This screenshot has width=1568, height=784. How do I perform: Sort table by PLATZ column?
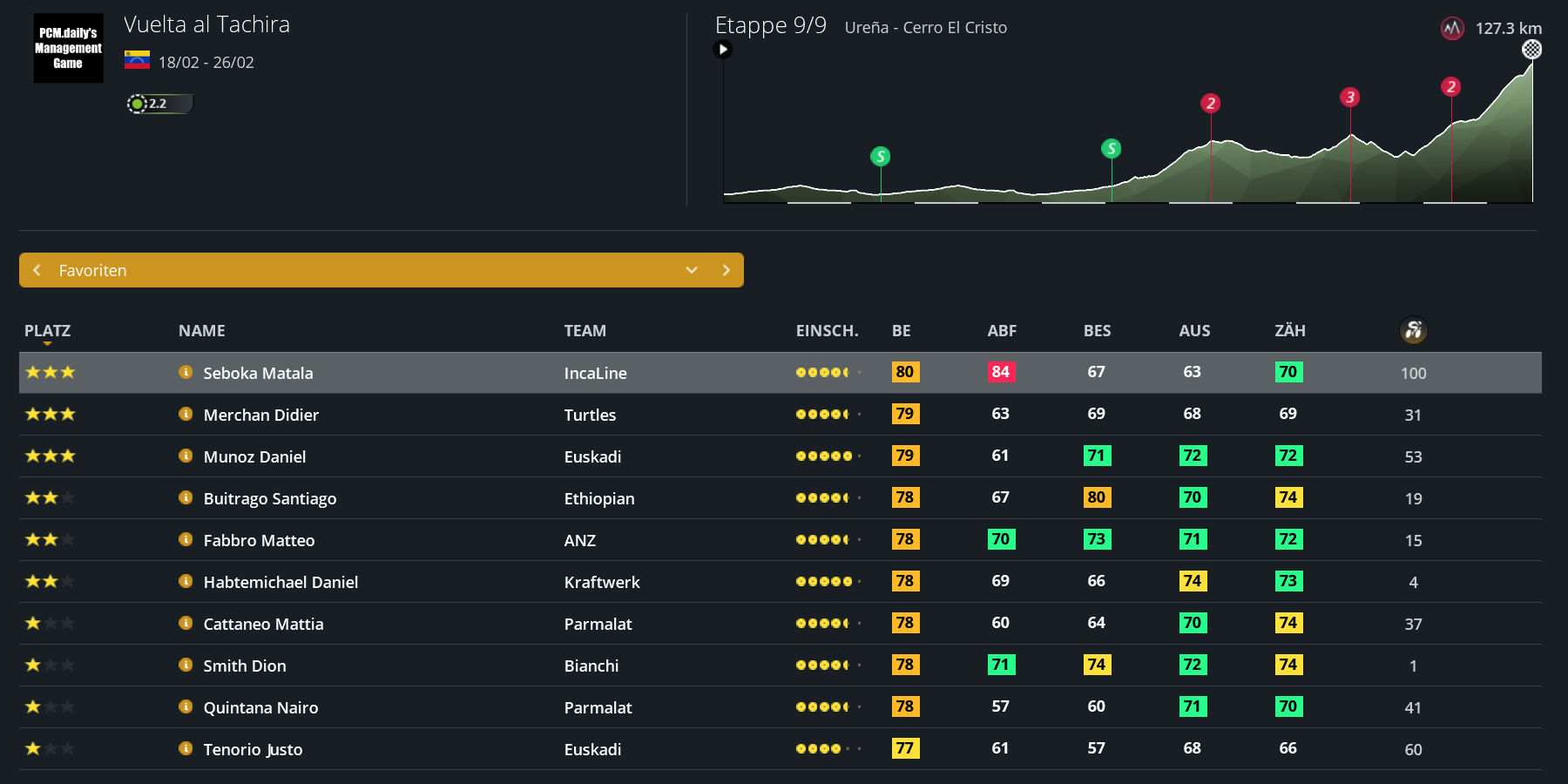(x=47, y=331)
